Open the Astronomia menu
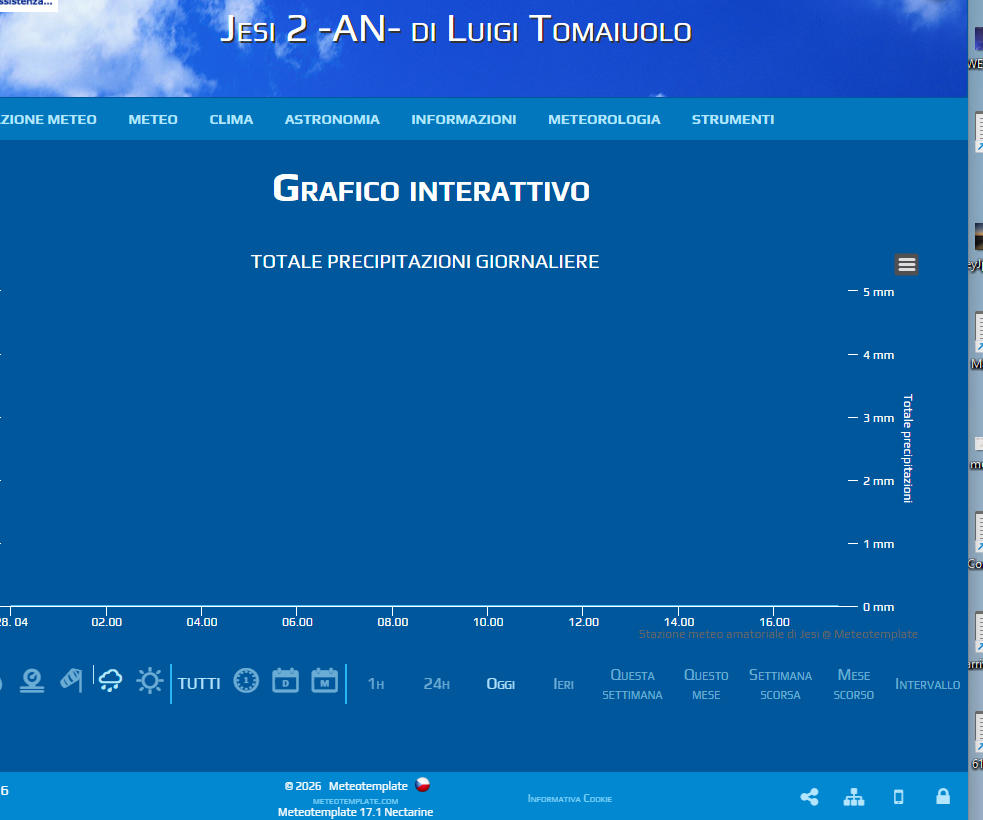The height and width of the screenshot is (820, 983). coord(332,119)
